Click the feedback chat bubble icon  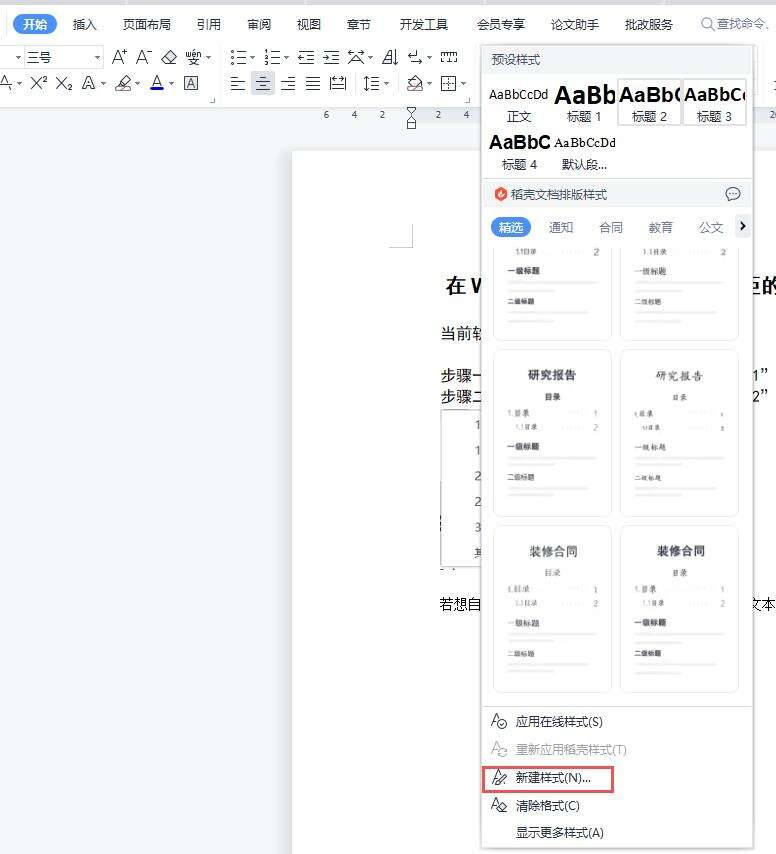point(733,194)
